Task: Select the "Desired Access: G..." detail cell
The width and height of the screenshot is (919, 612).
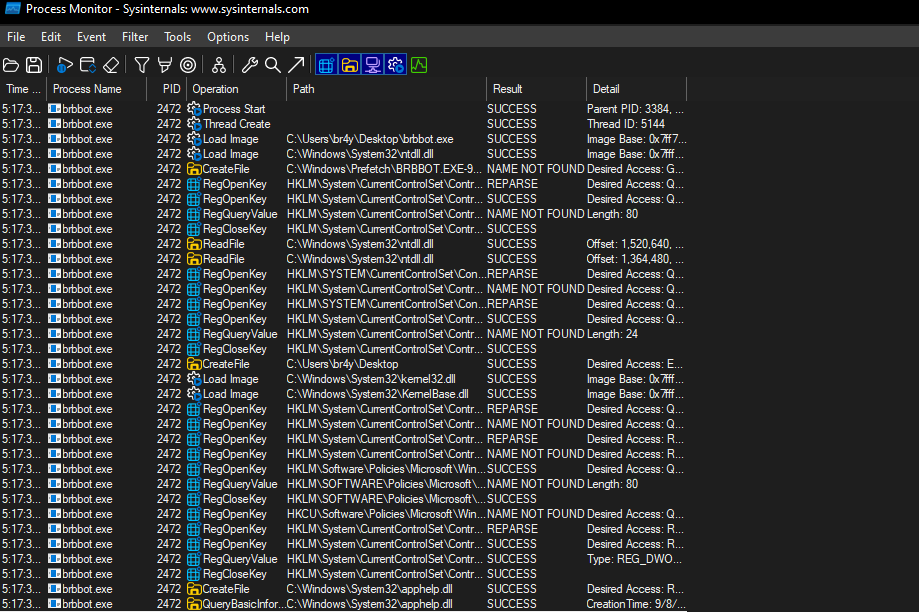Action: (x=635, y=169)
